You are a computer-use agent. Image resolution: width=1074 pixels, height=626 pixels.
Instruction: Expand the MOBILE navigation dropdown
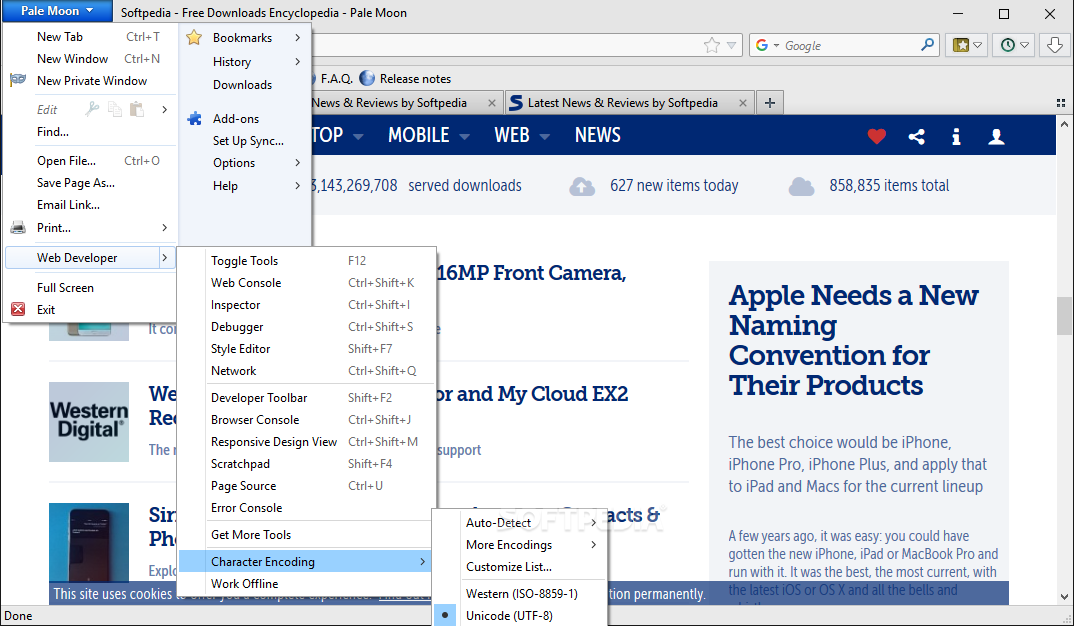(x=464, y=136)
